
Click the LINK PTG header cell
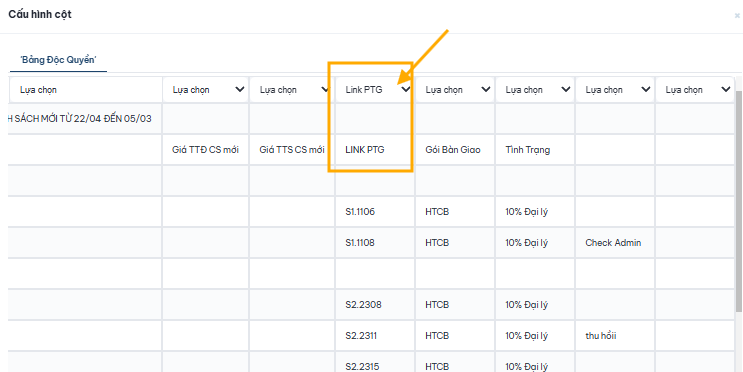(x=375, y=150)
